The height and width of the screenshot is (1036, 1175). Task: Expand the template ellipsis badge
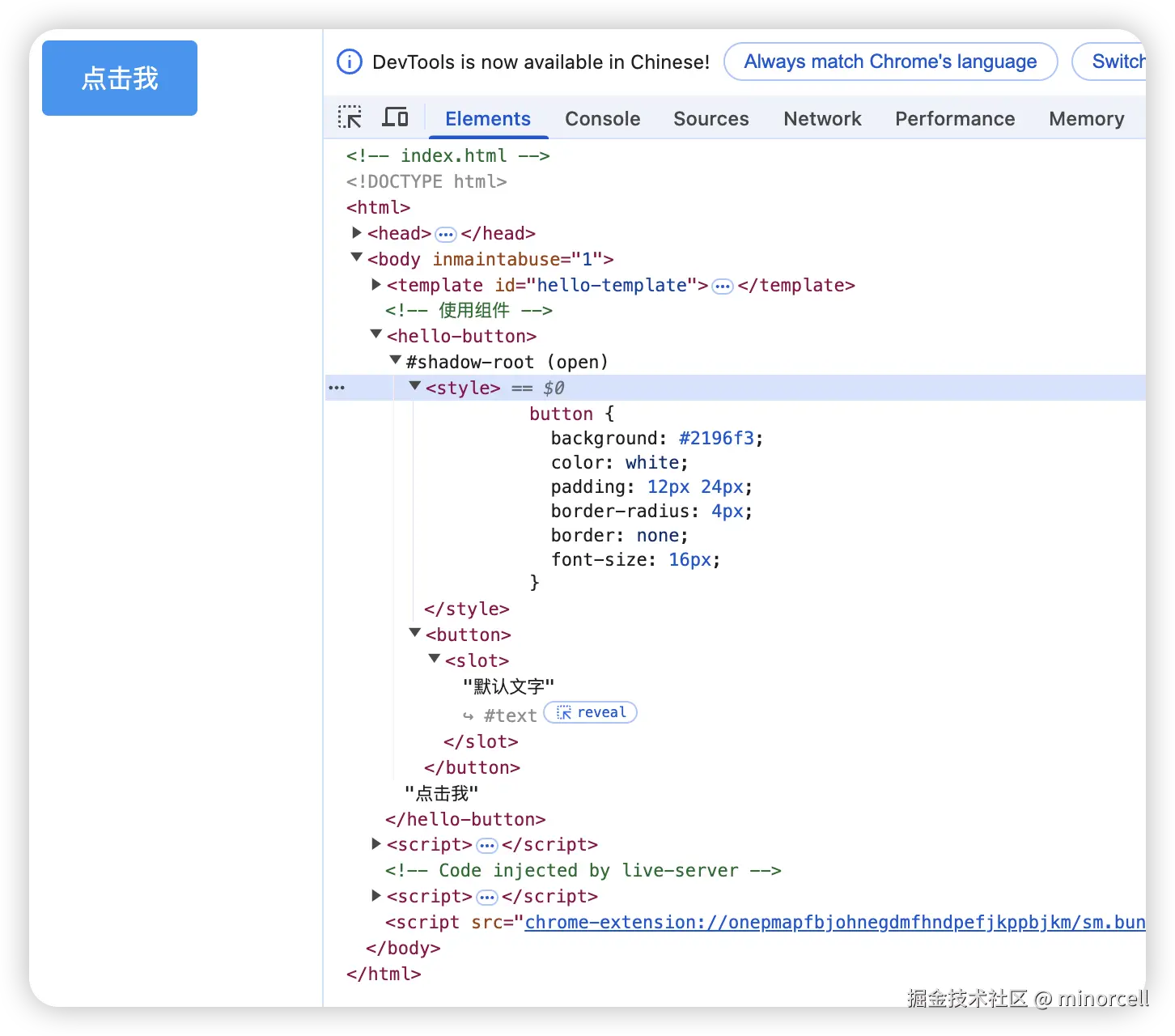pos(723,287)
